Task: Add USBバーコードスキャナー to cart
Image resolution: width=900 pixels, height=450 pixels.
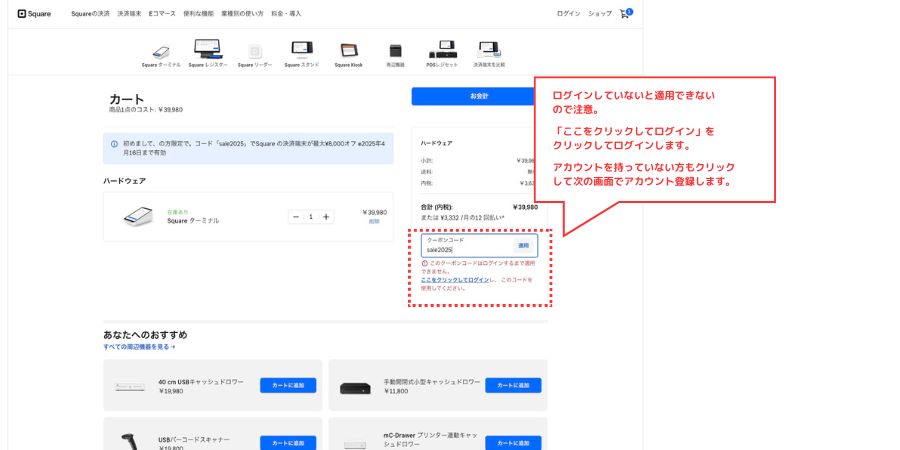Action: point(288,443)
